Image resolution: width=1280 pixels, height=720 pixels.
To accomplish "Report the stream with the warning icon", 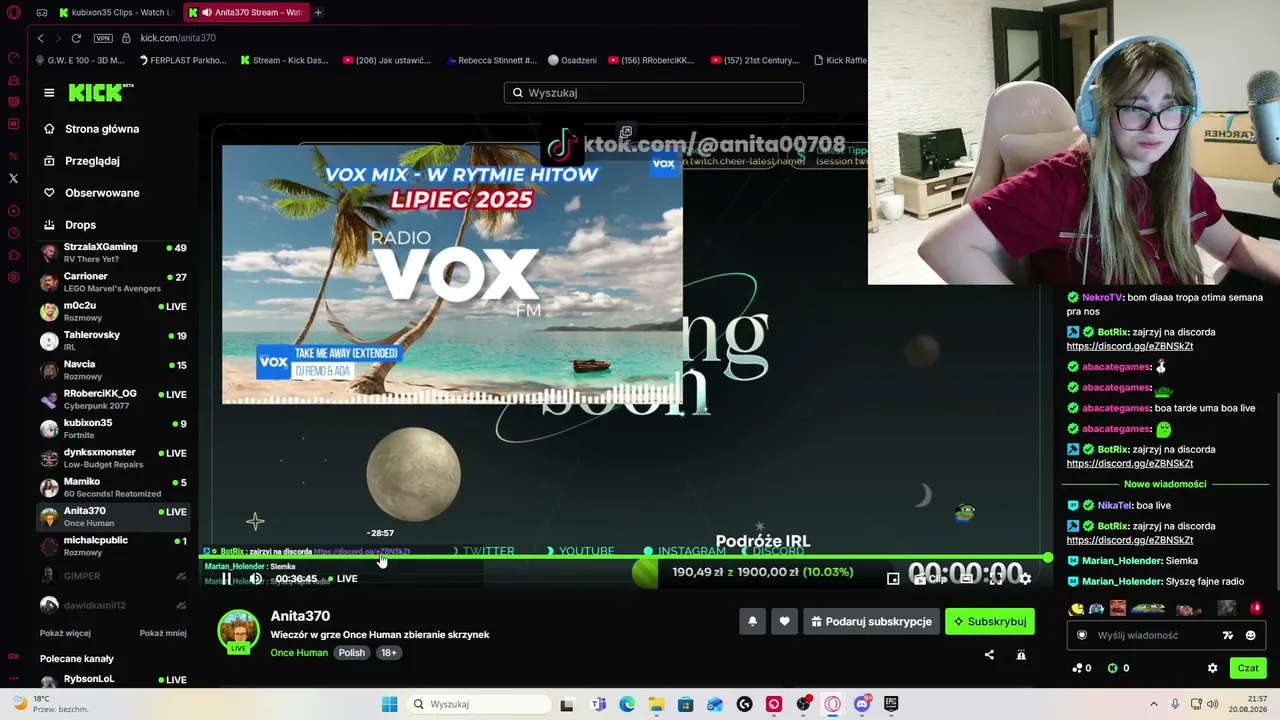I will (1021, 655).
